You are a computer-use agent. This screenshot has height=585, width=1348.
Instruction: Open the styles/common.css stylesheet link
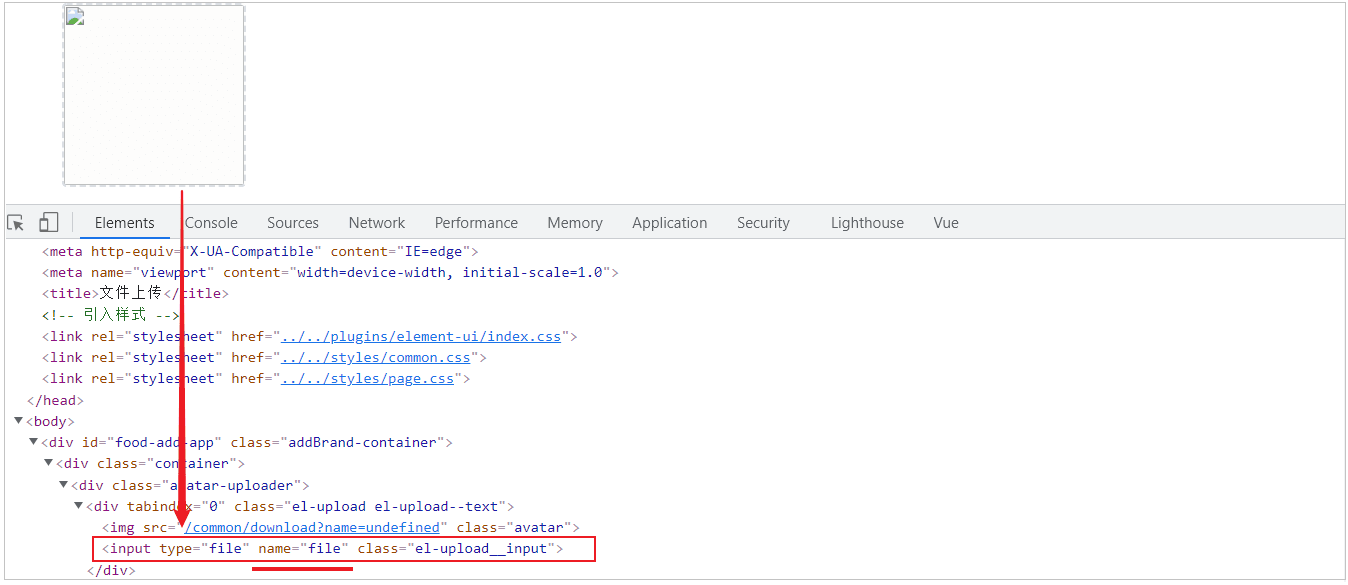pos(379,358)
